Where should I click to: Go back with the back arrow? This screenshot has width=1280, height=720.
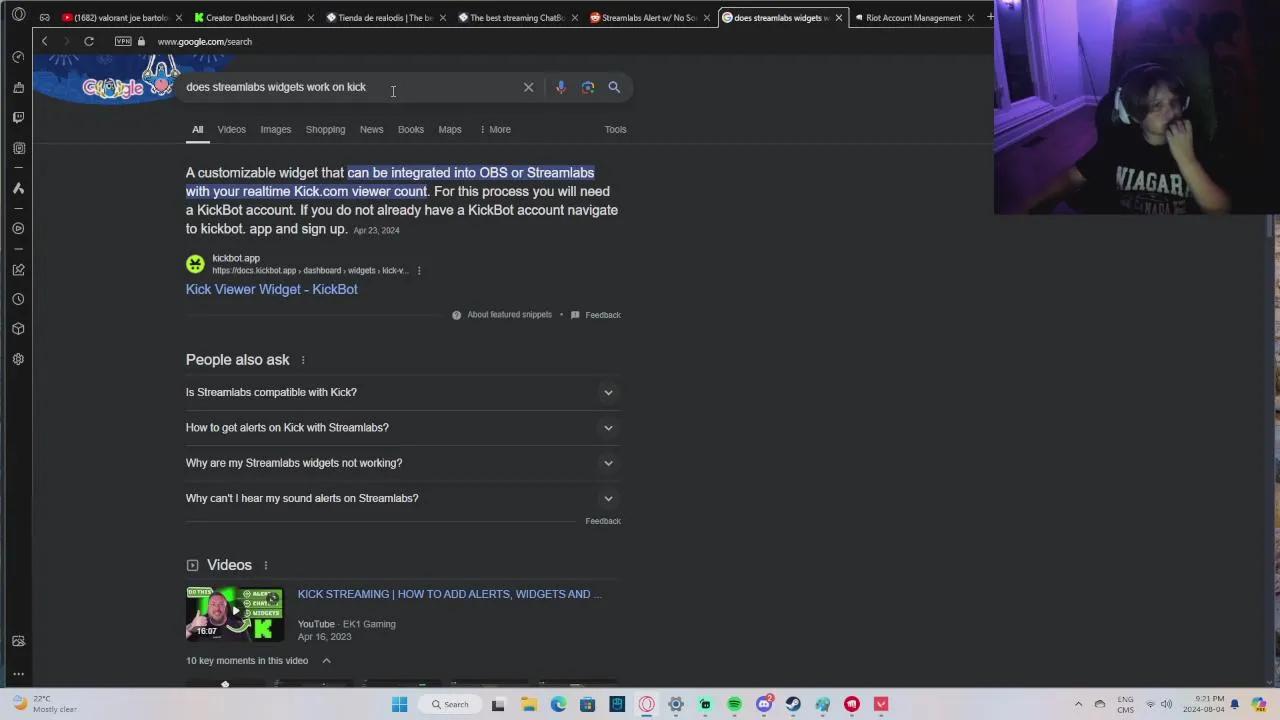click(44, 41)
